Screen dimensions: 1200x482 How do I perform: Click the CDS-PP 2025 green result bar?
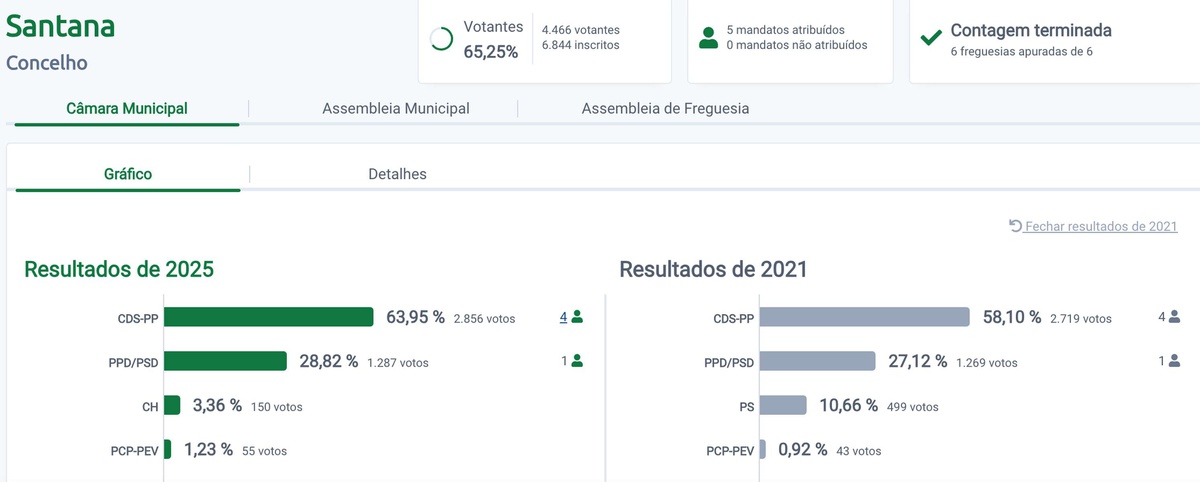pyautogui.click(x=268, y=317)
